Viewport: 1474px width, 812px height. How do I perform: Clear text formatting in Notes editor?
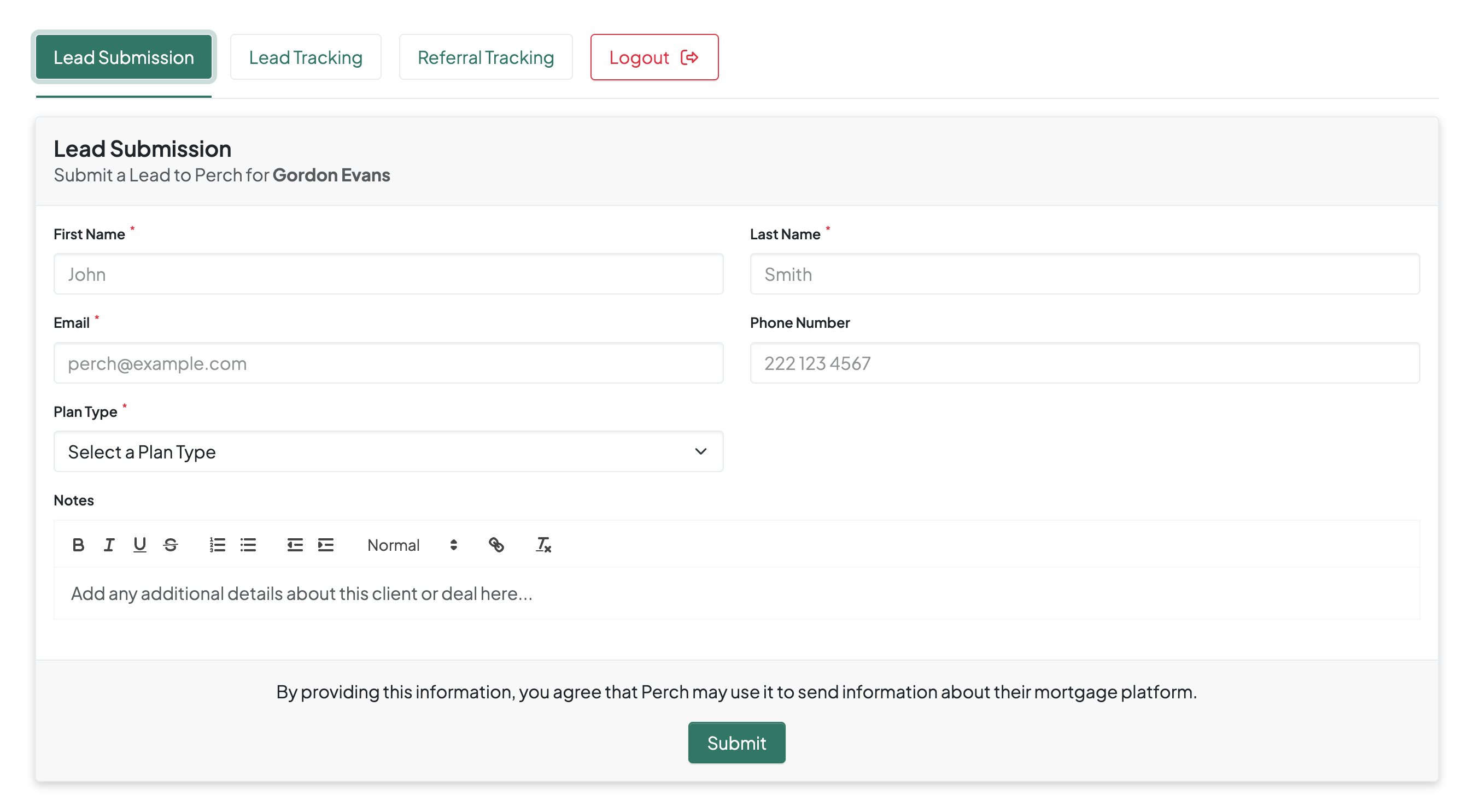[543, 544]
